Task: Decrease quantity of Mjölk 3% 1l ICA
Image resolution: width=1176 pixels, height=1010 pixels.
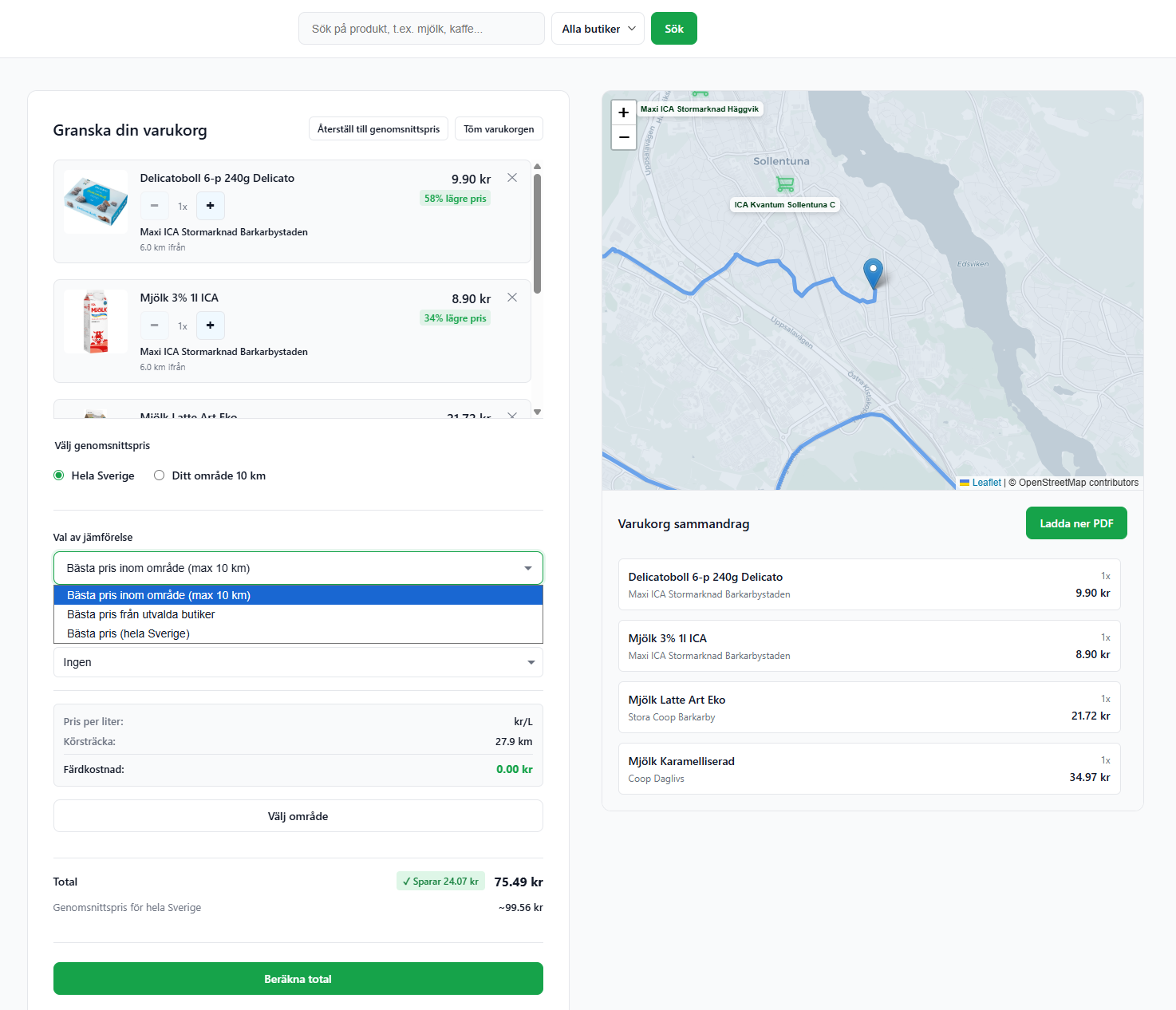Action: pos(155,325)
